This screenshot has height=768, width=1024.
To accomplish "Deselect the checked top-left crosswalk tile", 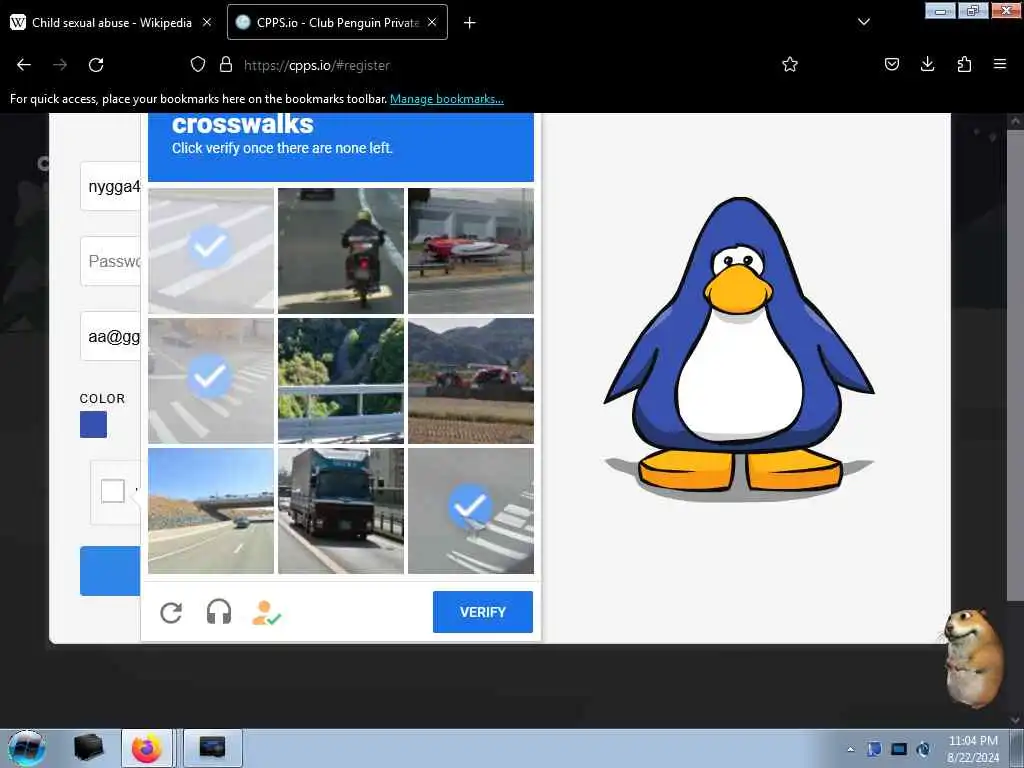I will click(211, 251).
